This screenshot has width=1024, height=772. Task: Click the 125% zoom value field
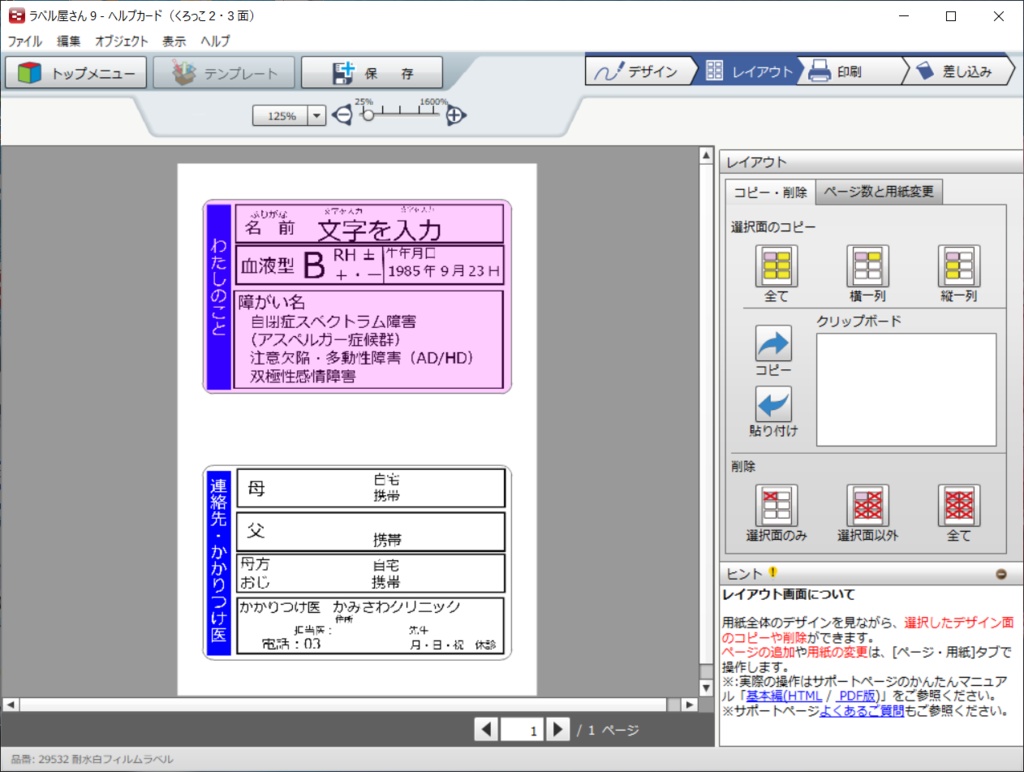coord(281,116)
